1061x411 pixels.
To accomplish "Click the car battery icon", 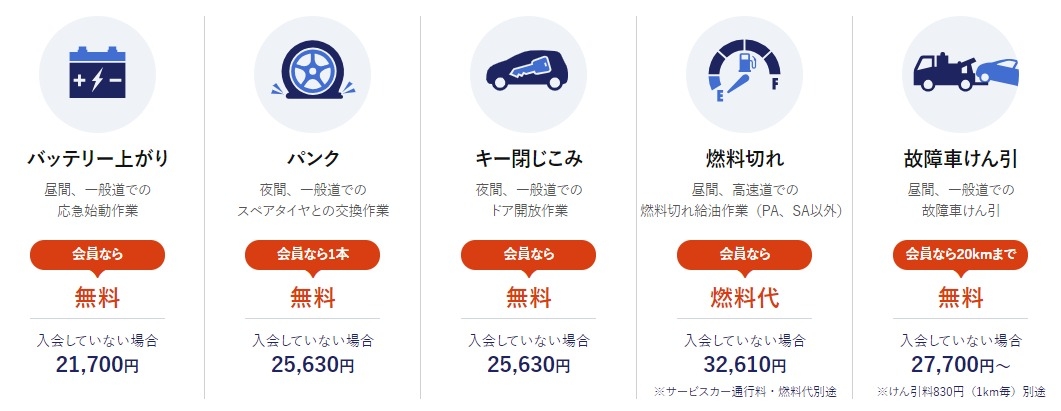I will pyautogui.click(x=97, y=72).
